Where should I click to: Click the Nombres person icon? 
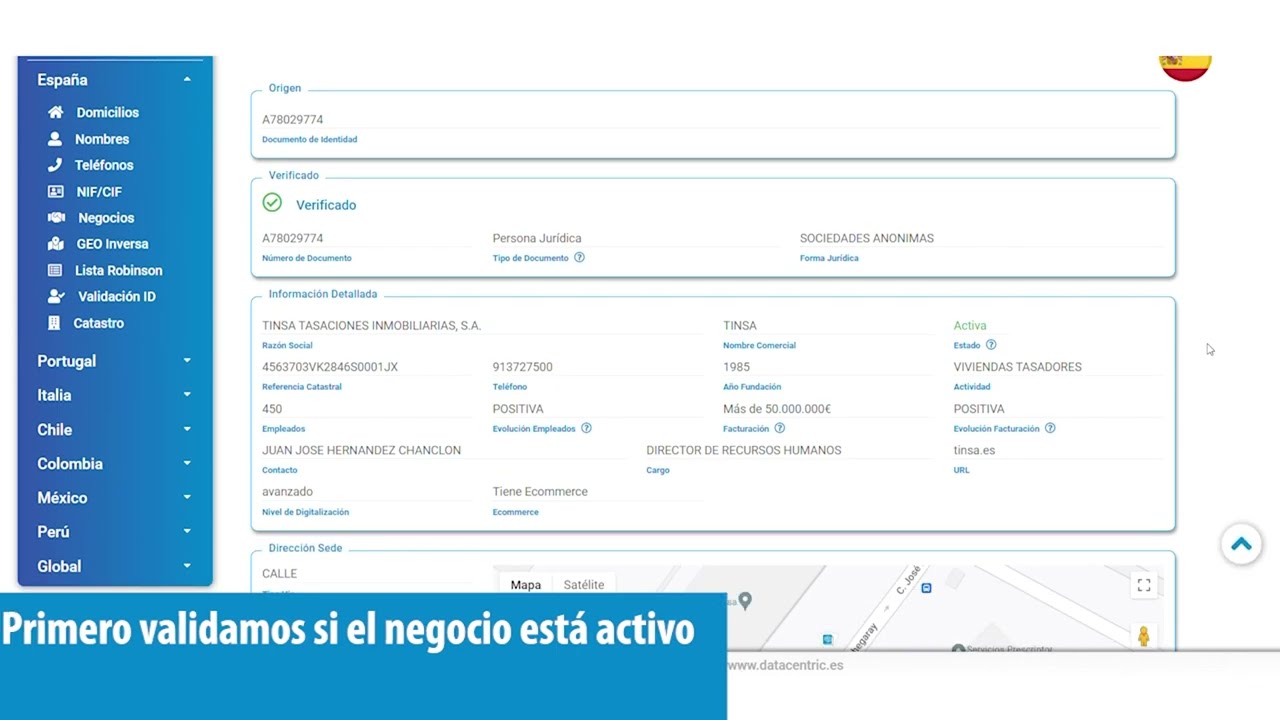pos(55,139)
